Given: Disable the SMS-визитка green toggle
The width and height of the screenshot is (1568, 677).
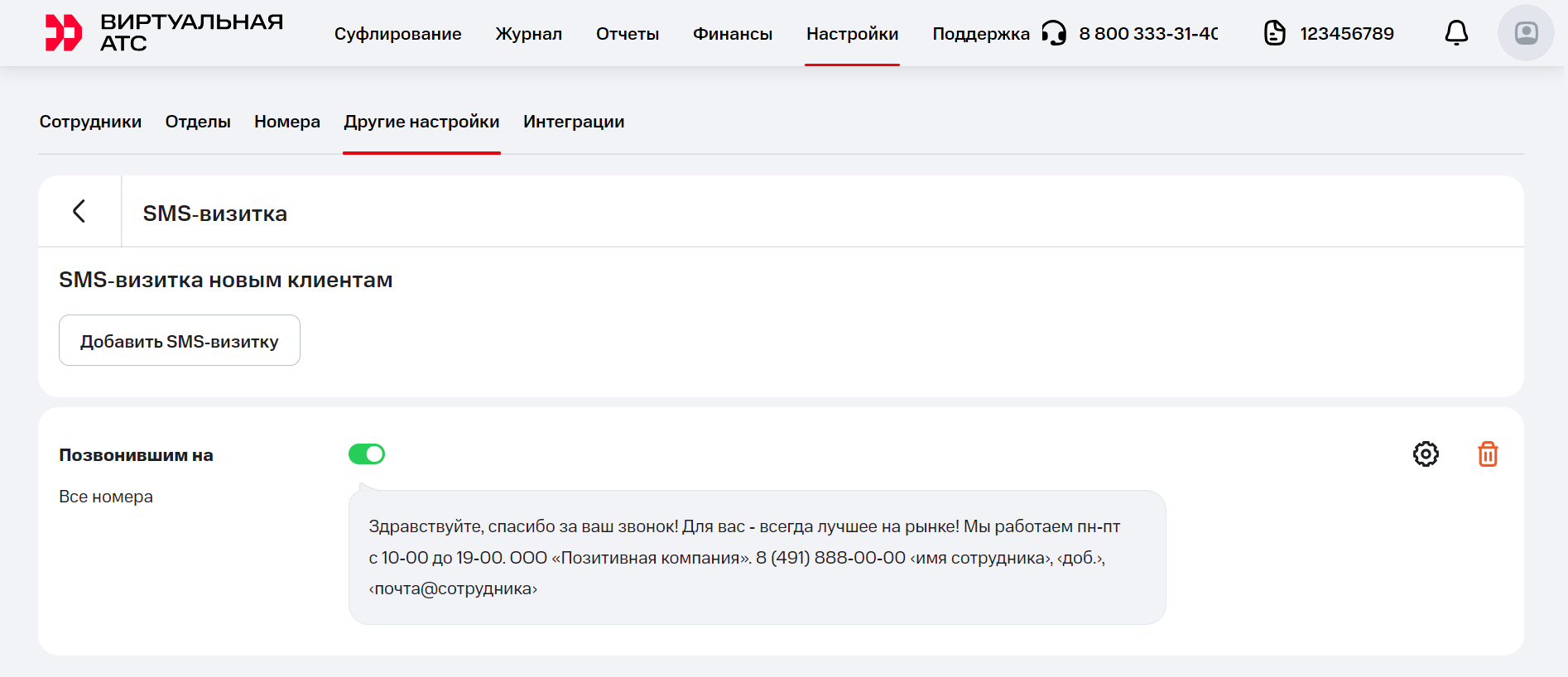Looking at the screenshot, I should click(x=367, y=454).
